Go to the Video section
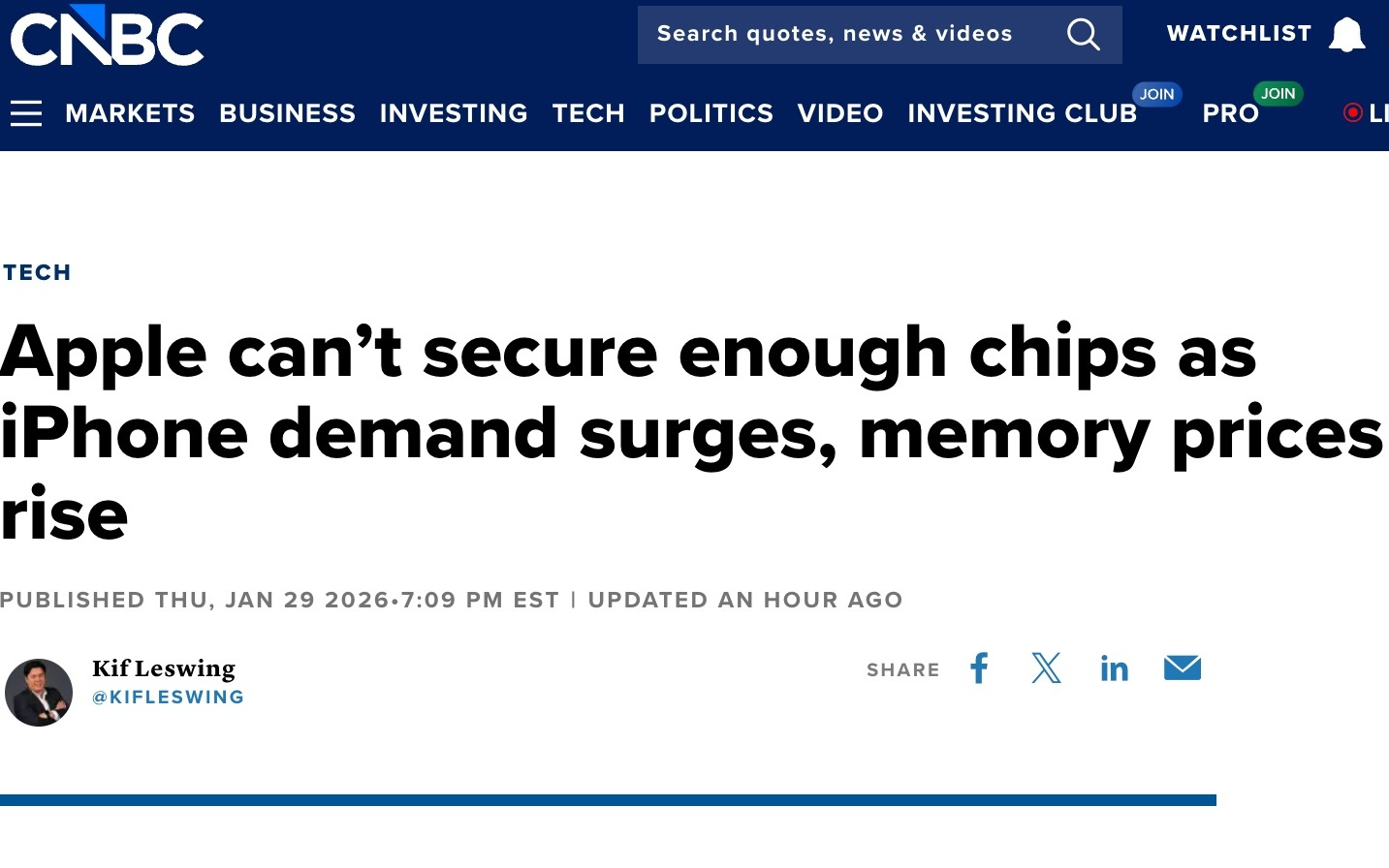The width and height of the screenshot is (1389, 868). pyautogui.click(x=840, y=113)
